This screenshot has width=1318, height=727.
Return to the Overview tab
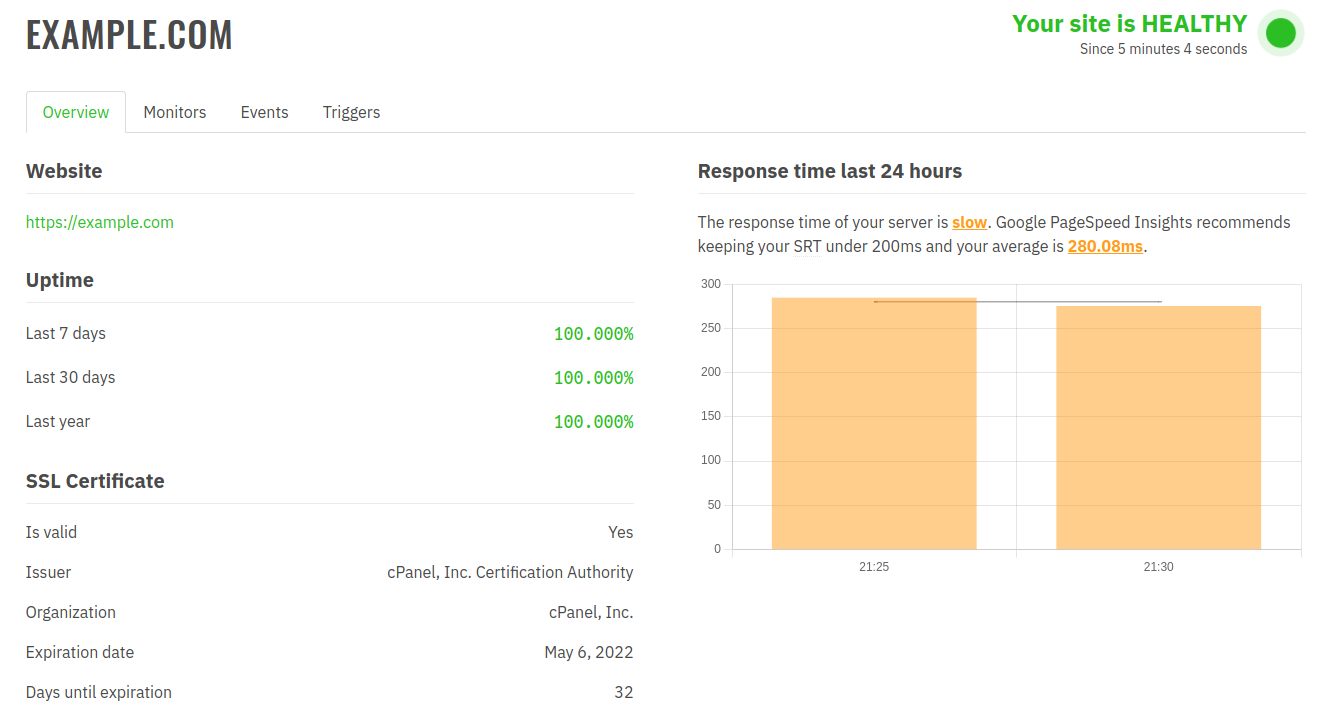[x=75, y=112]
